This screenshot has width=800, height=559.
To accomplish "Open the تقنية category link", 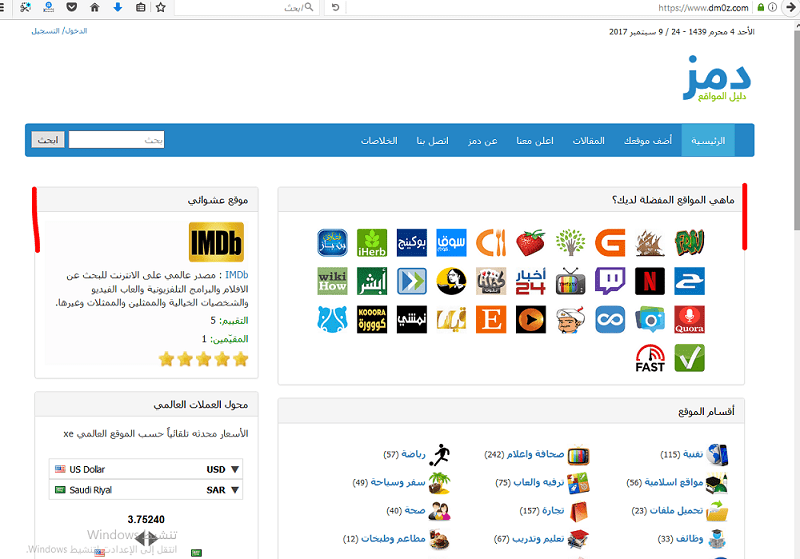I will click(693, 454).
